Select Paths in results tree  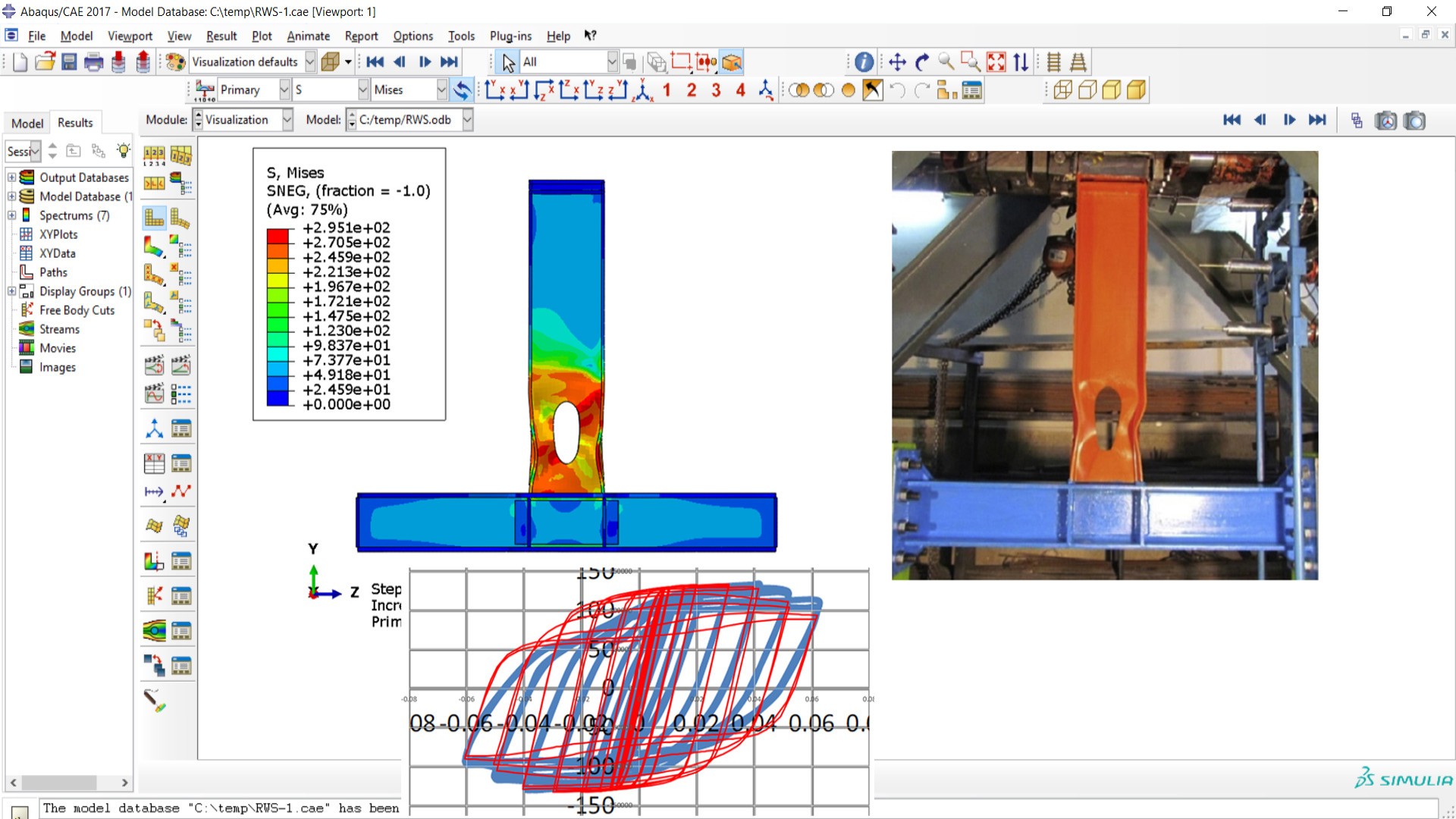[x=53, y=272]
